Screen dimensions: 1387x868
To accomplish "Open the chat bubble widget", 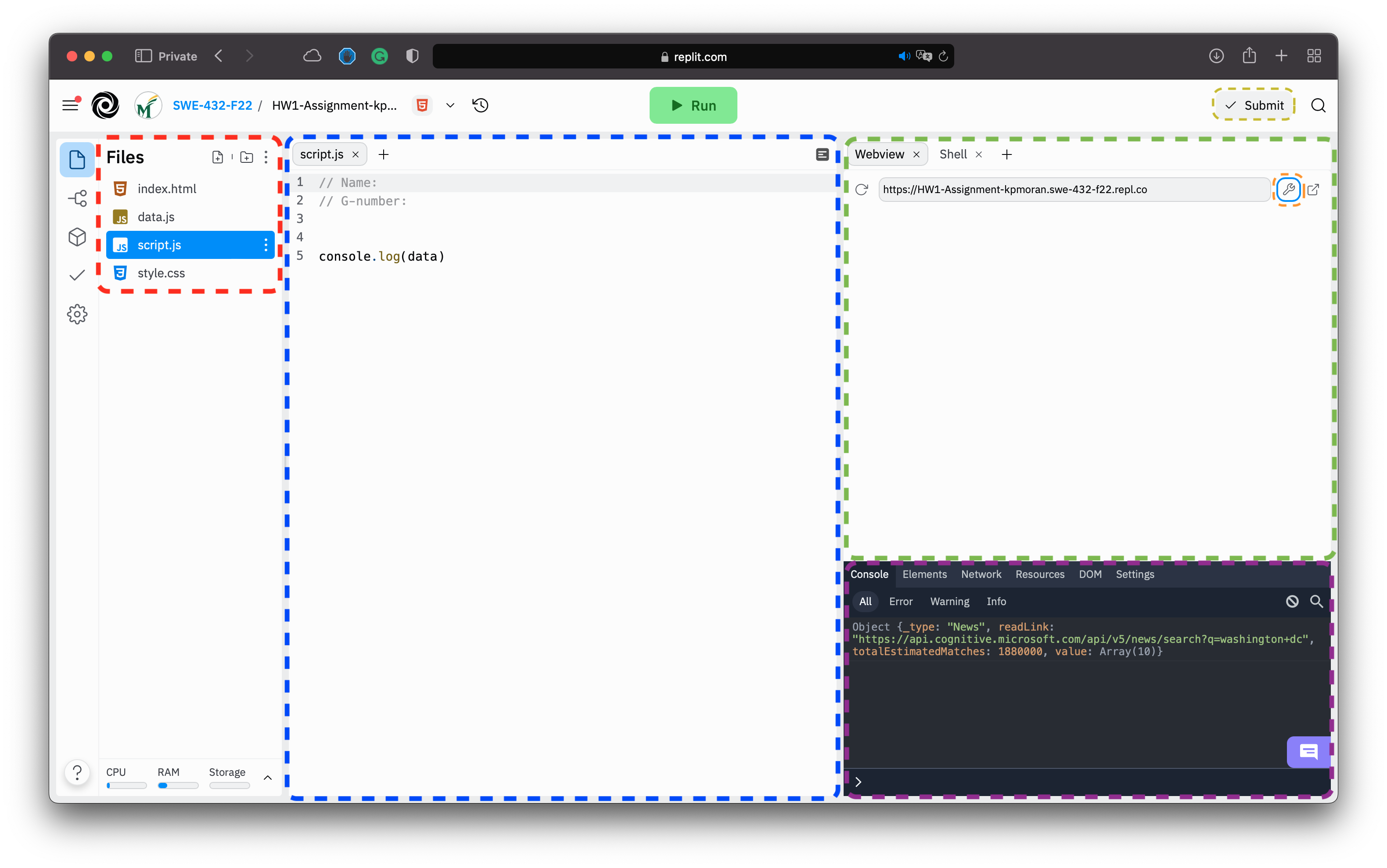I will pyautogui.click(x=1308, y=751).
